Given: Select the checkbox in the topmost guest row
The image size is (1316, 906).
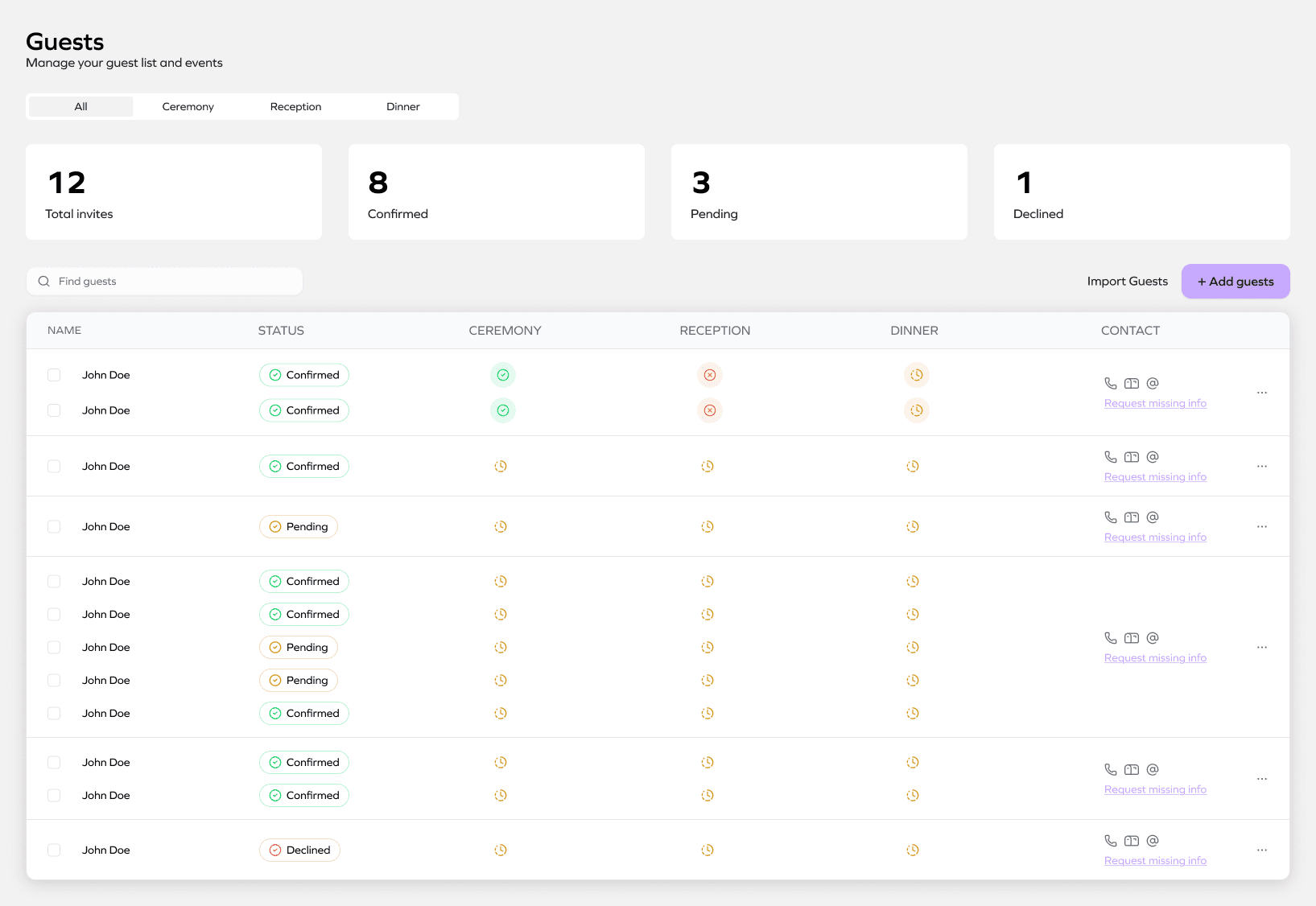Looking at the screenshot, I should 54,375.
